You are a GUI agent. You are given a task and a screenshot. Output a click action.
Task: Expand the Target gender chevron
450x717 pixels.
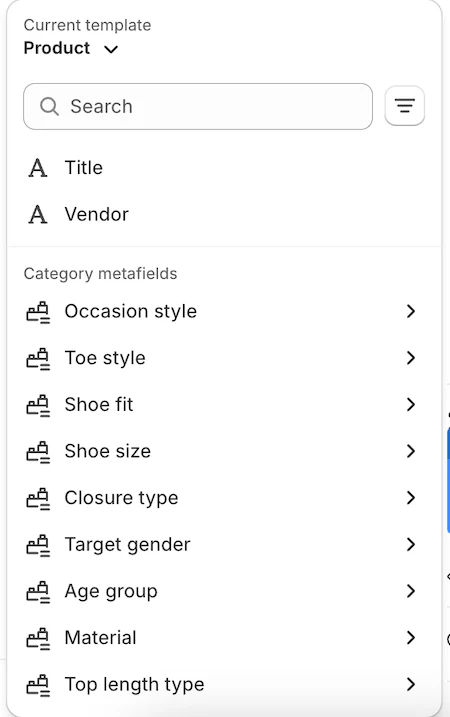click(x=411, y=544)
